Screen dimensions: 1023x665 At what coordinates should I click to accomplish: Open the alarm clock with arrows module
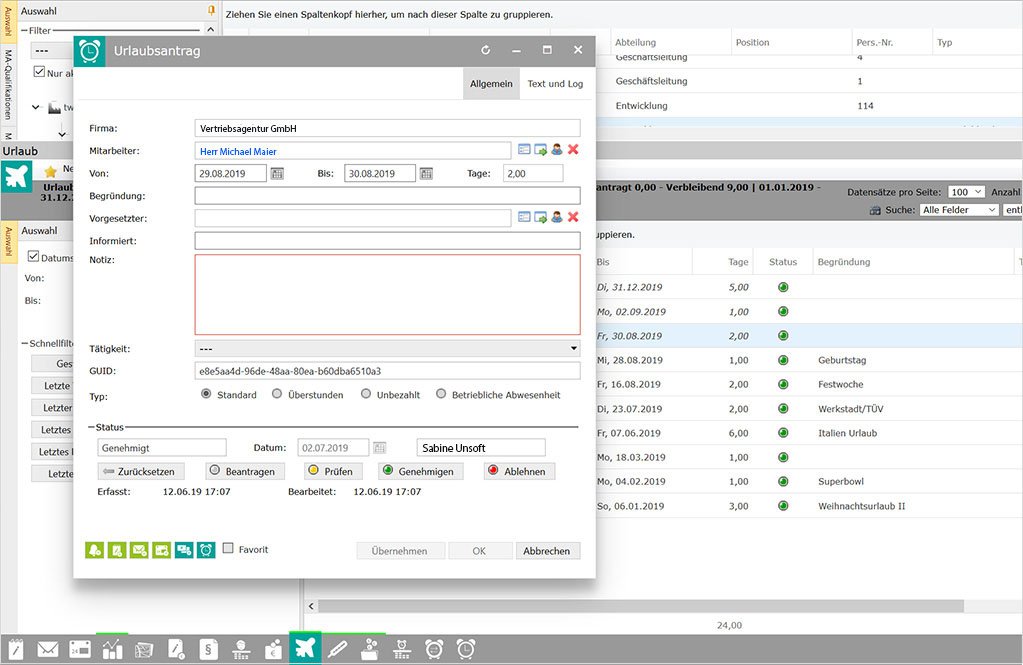click(434, 649)
